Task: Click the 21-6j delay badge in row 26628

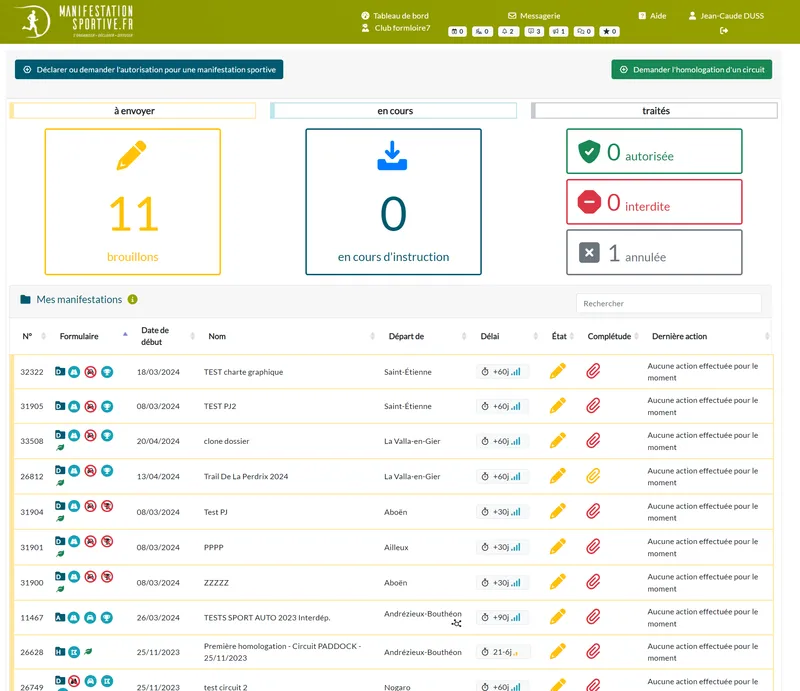Action: (x=502, y=652)
